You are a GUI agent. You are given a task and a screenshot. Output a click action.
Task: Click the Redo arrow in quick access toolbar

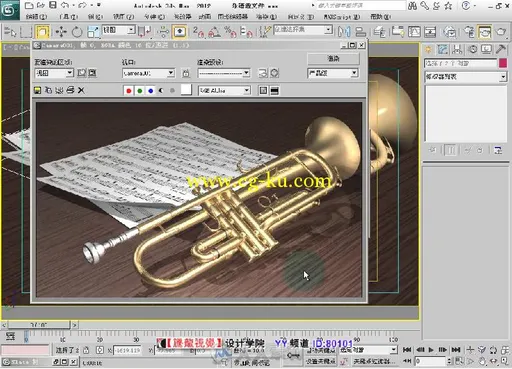pyautogui.click(x=82, y=5)
